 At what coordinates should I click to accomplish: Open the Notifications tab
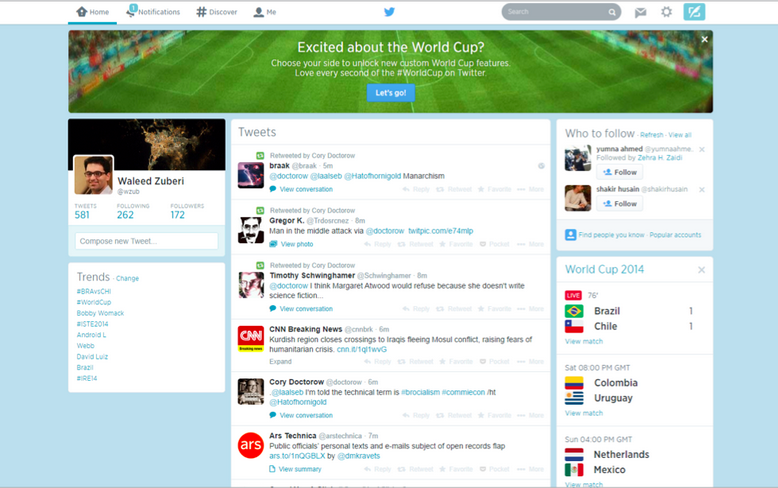153,12
